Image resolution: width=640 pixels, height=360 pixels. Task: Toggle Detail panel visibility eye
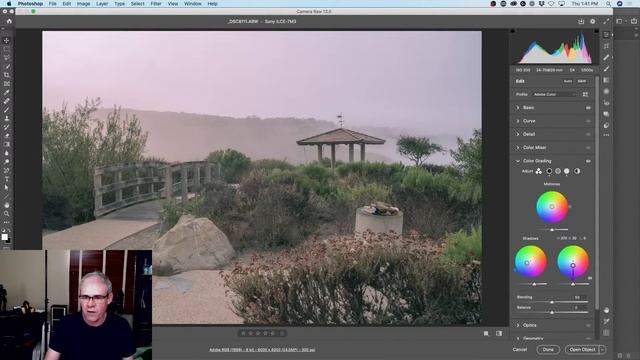coord(588,134)
